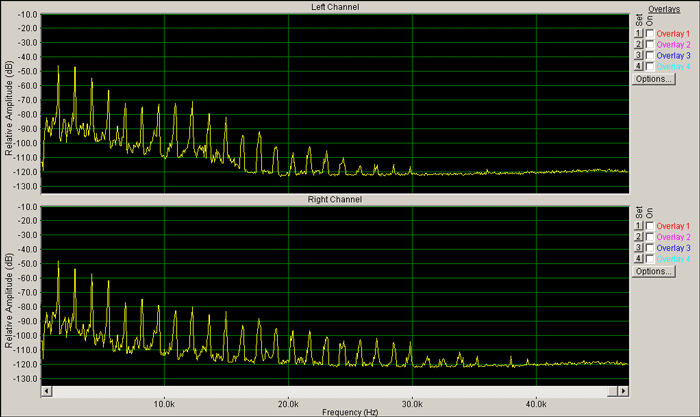Enable Overlay 2 checkbox for Right Channel

650,237
